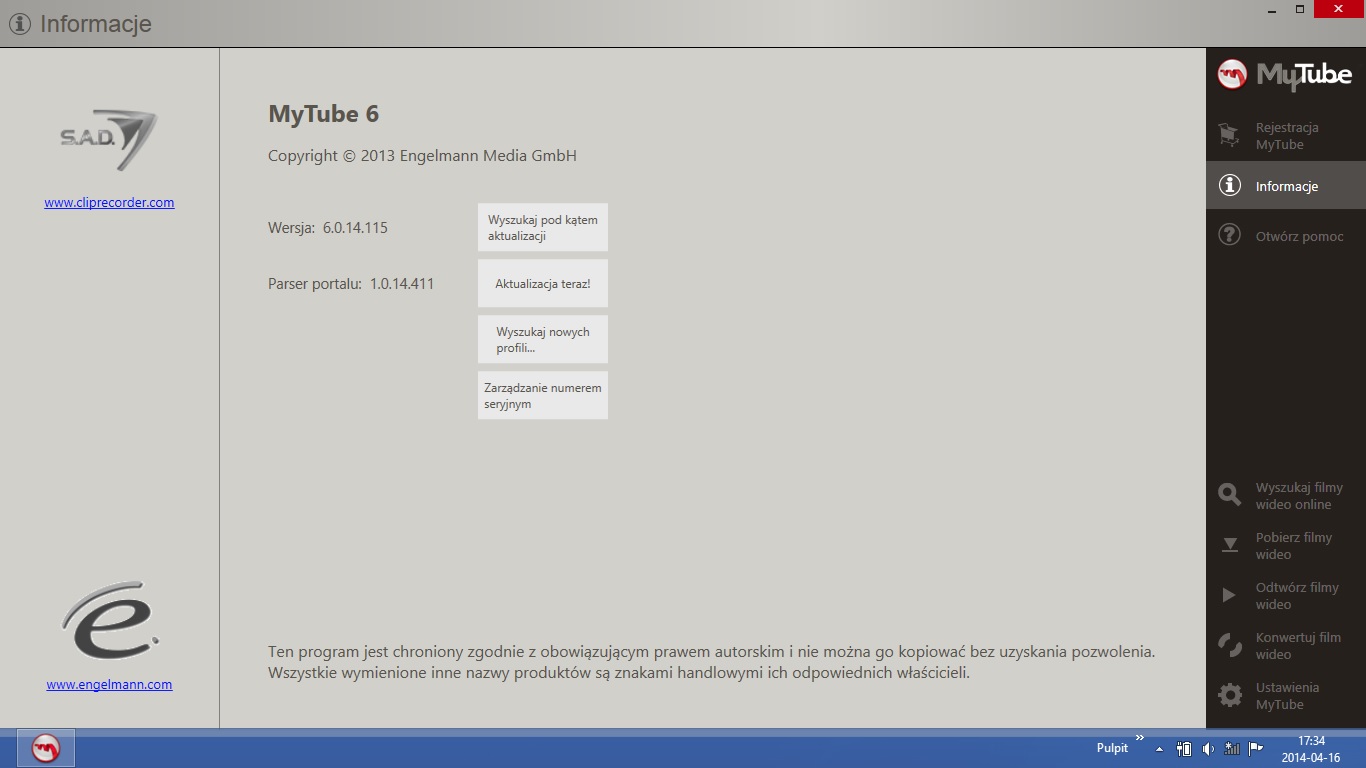
Task: Select Informacje menu entry
Action: point(1286,186)
